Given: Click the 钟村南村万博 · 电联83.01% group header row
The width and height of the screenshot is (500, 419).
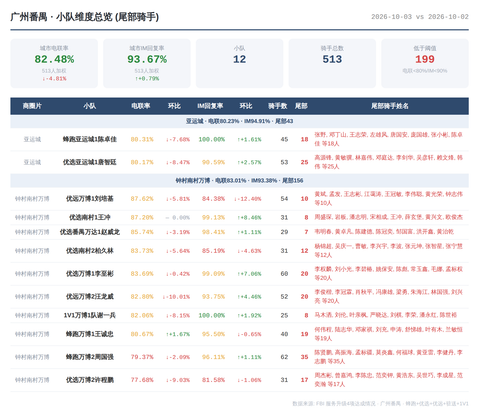Looking at the screenshot, I should (x=239, y=180).
